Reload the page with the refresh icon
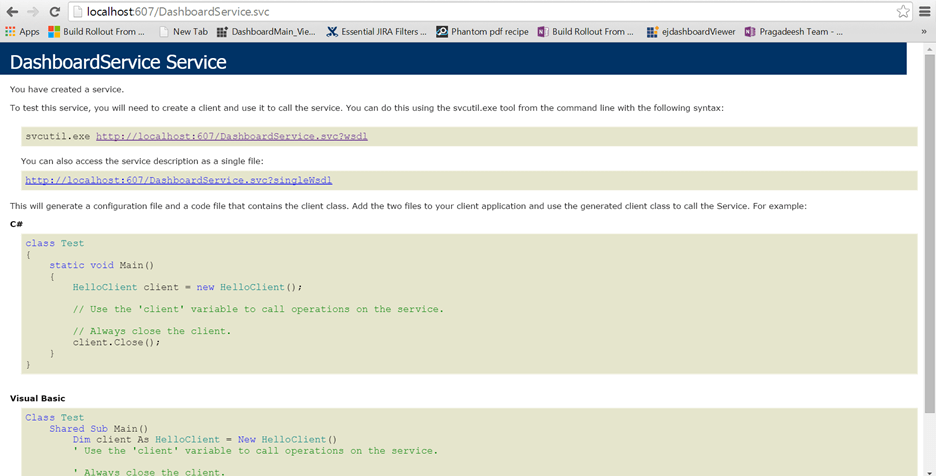The width and height of the screenshot is (936, 476). point(54,11)
